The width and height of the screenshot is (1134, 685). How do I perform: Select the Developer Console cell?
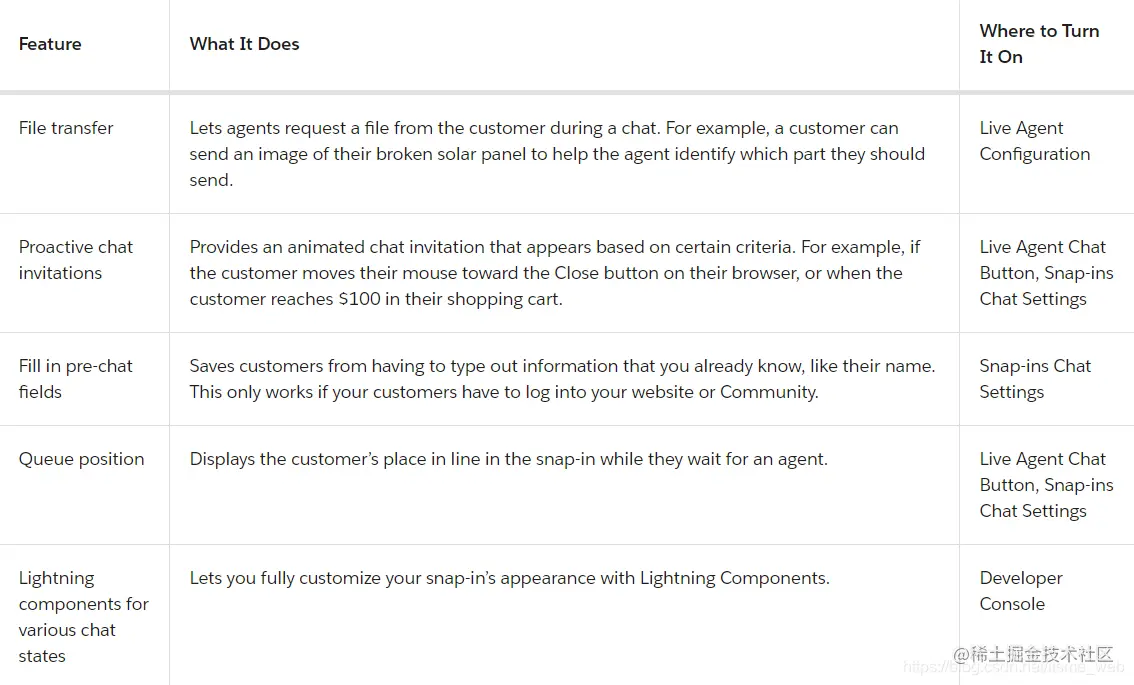tap(1020, 591)
